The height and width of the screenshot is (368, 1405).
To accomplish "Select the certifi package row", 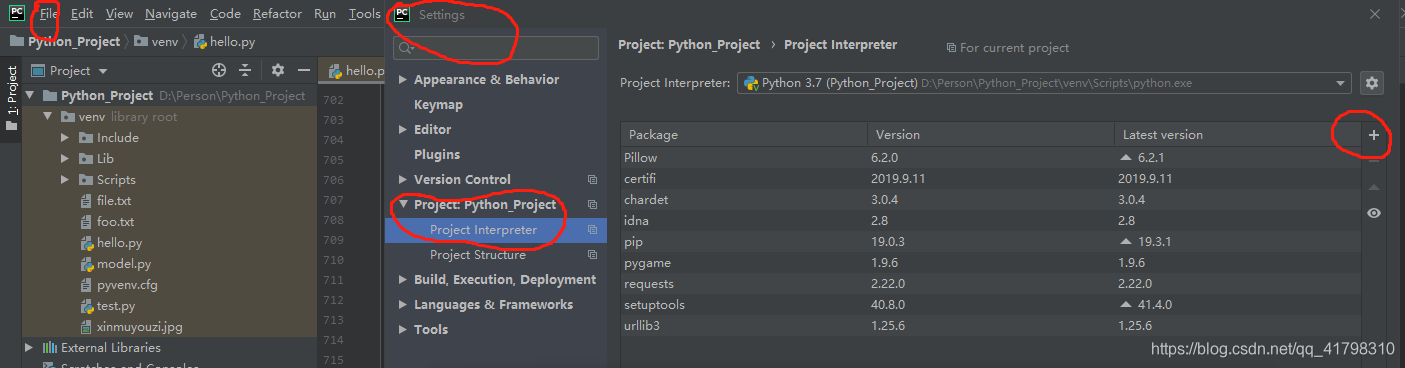I will coord(990,179).
